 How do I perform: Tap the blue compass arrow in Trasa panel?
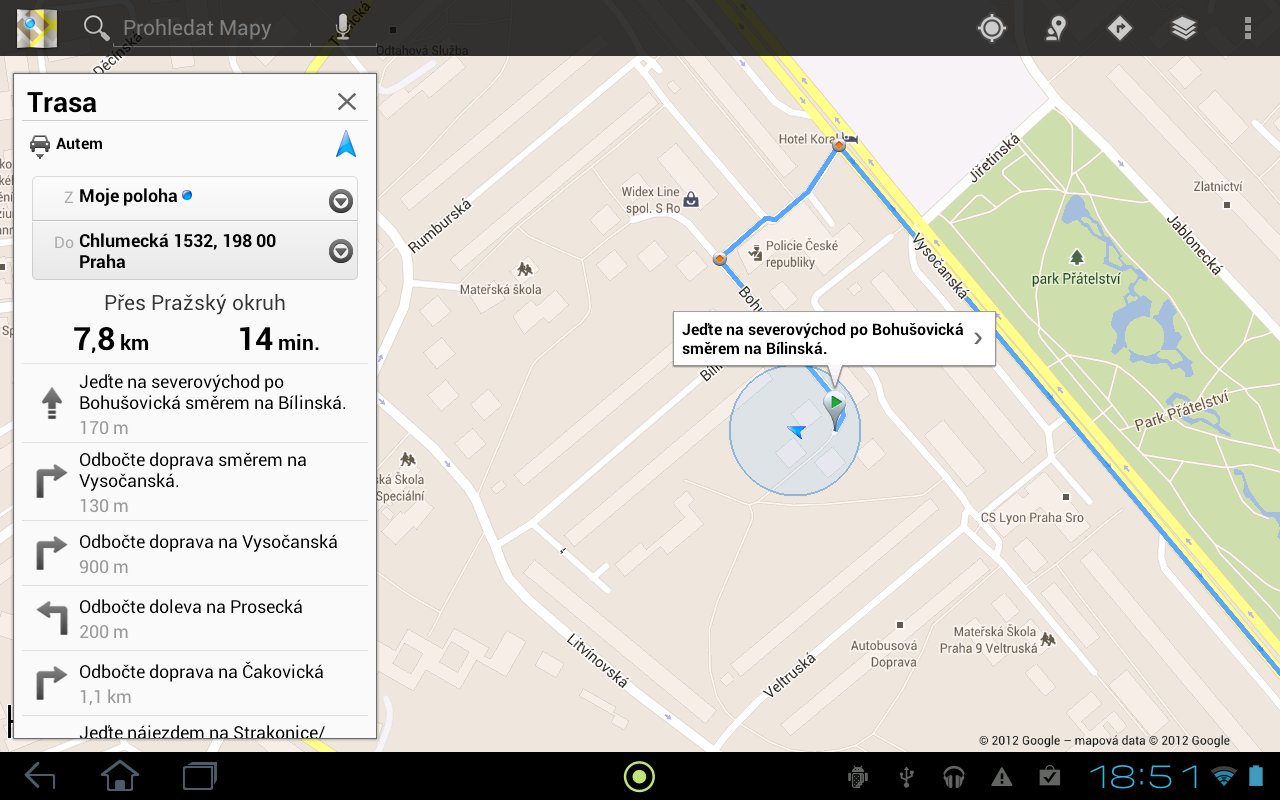345,143
